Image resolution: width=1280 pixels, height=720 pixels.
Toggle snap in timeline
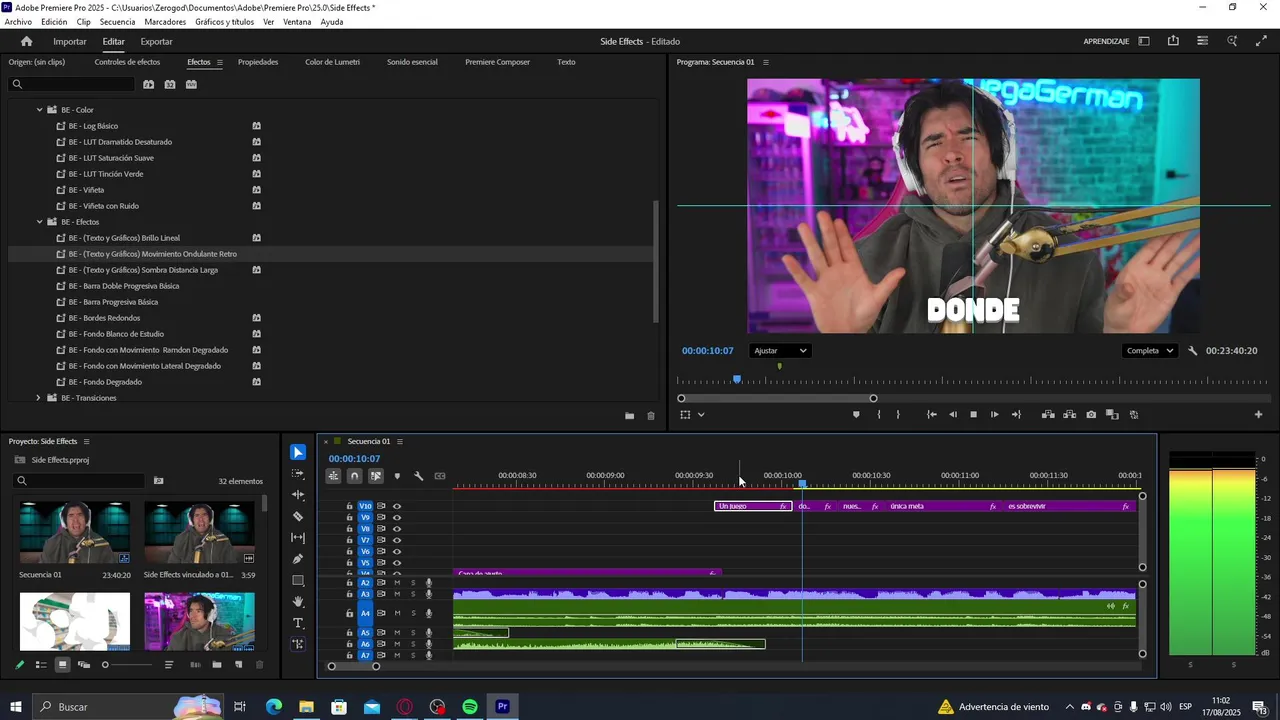tap(354, 476)
